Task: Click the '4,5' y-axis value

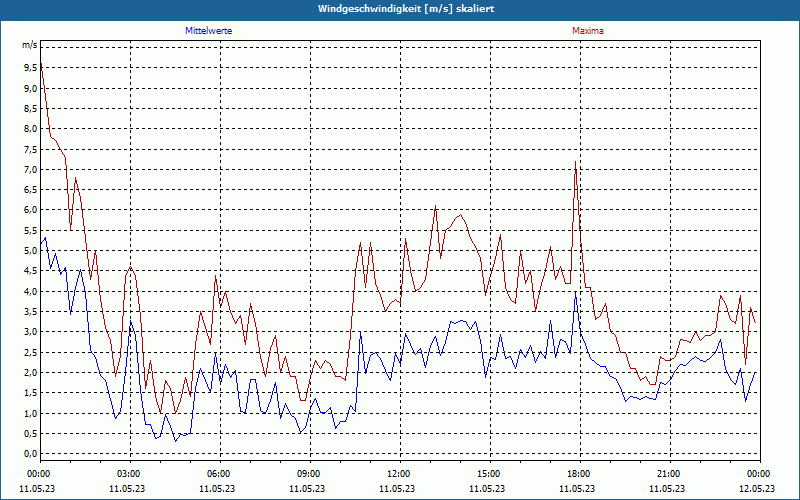Action: pyautogui.click(x=31, y=271)
